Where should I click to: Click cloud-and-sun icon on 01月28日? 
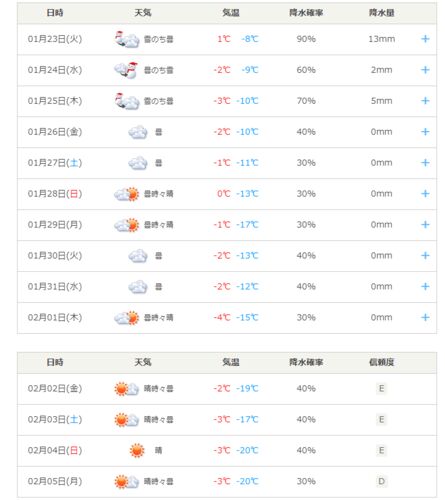click(x=127, y=194)
